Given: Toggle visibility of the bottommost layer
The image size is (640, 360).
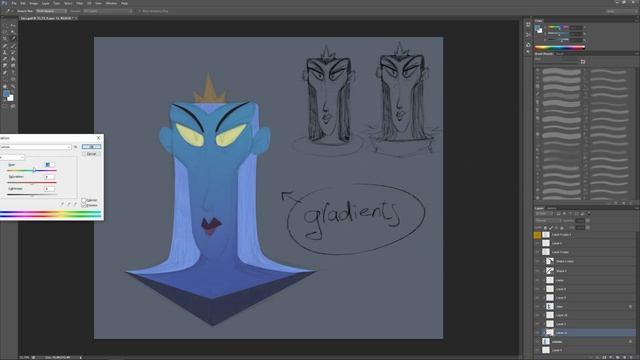Looking at the screenshot, I should tap(537, 350).
